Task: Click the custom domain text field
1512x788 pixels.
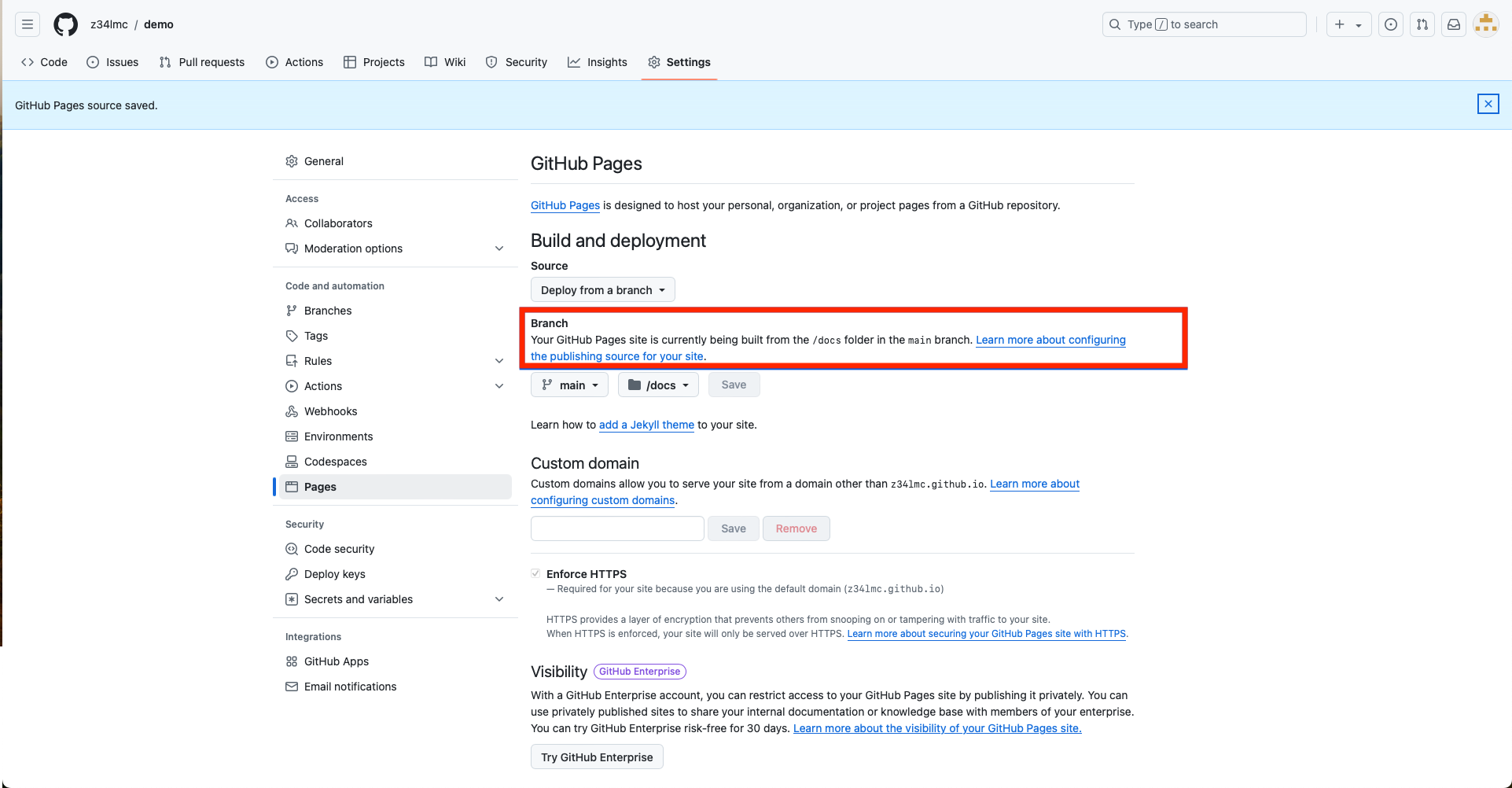Action: tap(617, 528)
